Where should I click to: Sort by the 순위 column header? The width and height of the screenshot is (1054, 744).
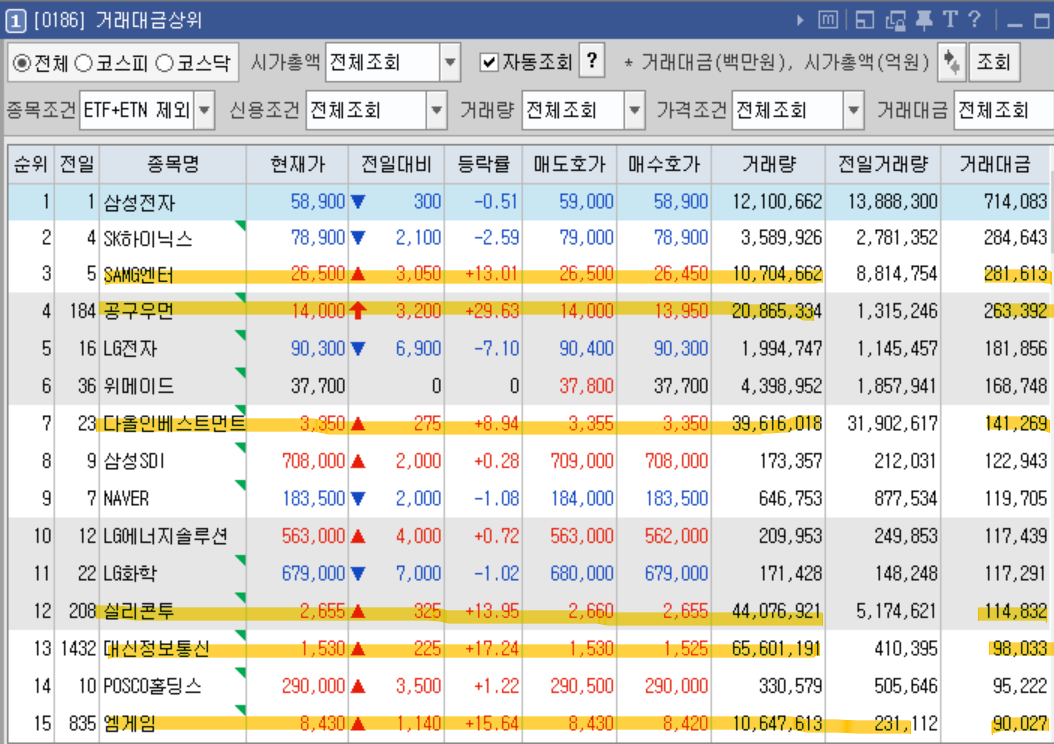click(x=30, y=164)
